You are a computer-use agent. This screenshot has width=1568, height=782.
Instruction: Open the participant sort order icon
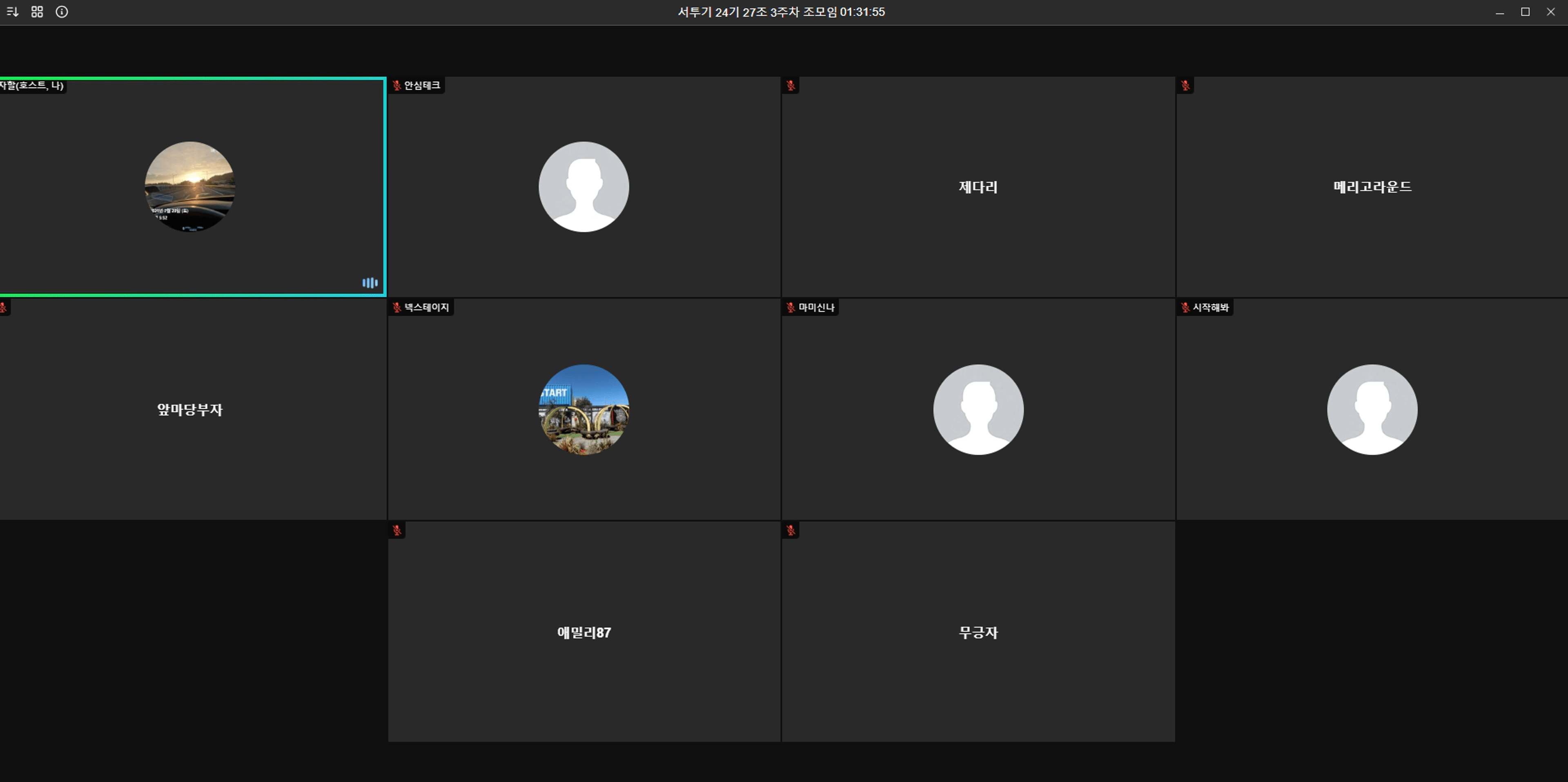click(x=12, y=11)
